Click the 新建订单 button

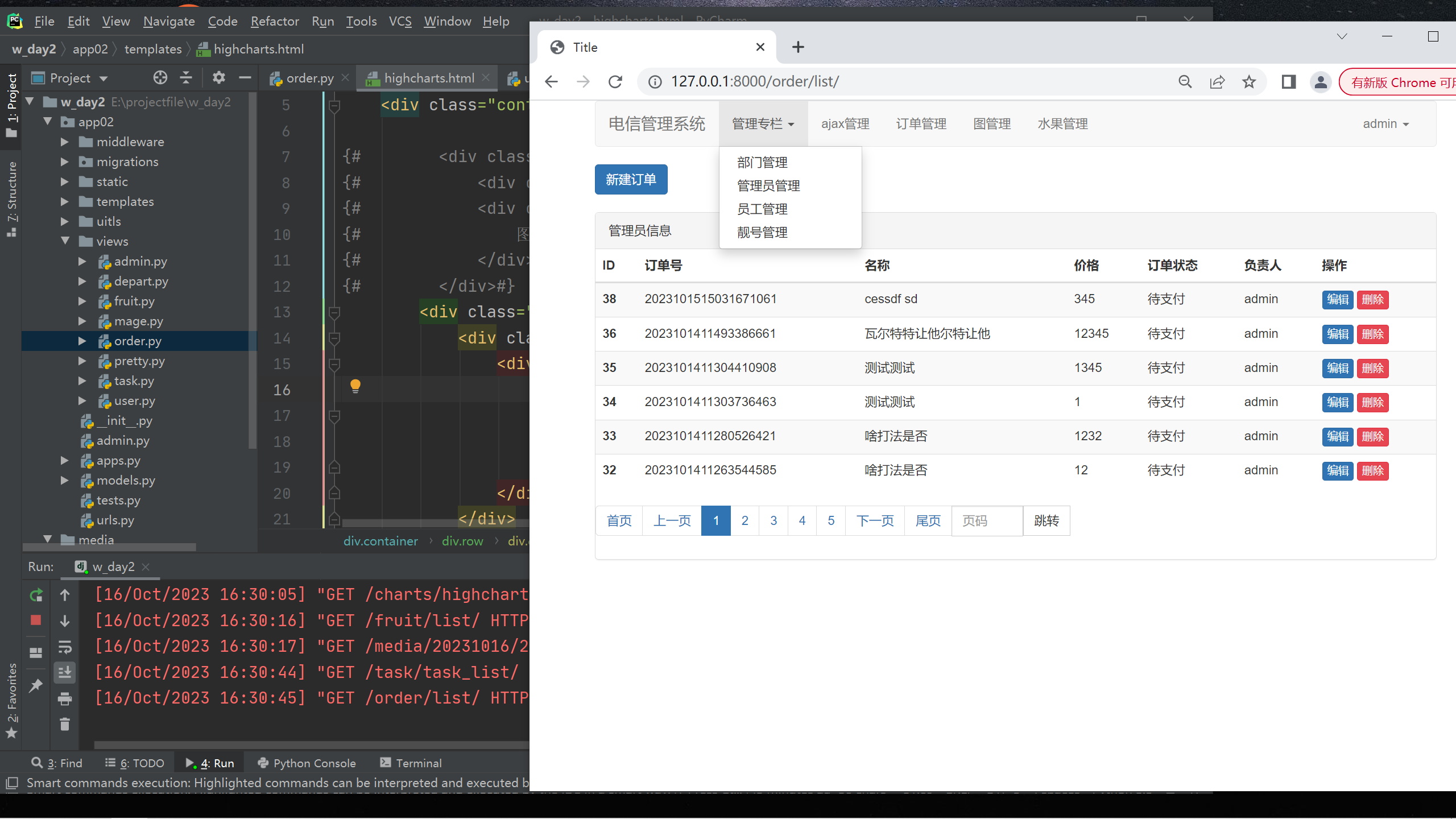pyautogui.click(x=632, y=179)
